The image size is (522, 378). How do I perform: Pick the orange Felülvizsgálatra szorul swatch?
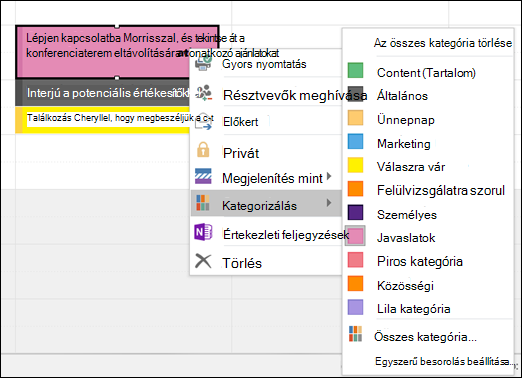(x=355, y=189)
